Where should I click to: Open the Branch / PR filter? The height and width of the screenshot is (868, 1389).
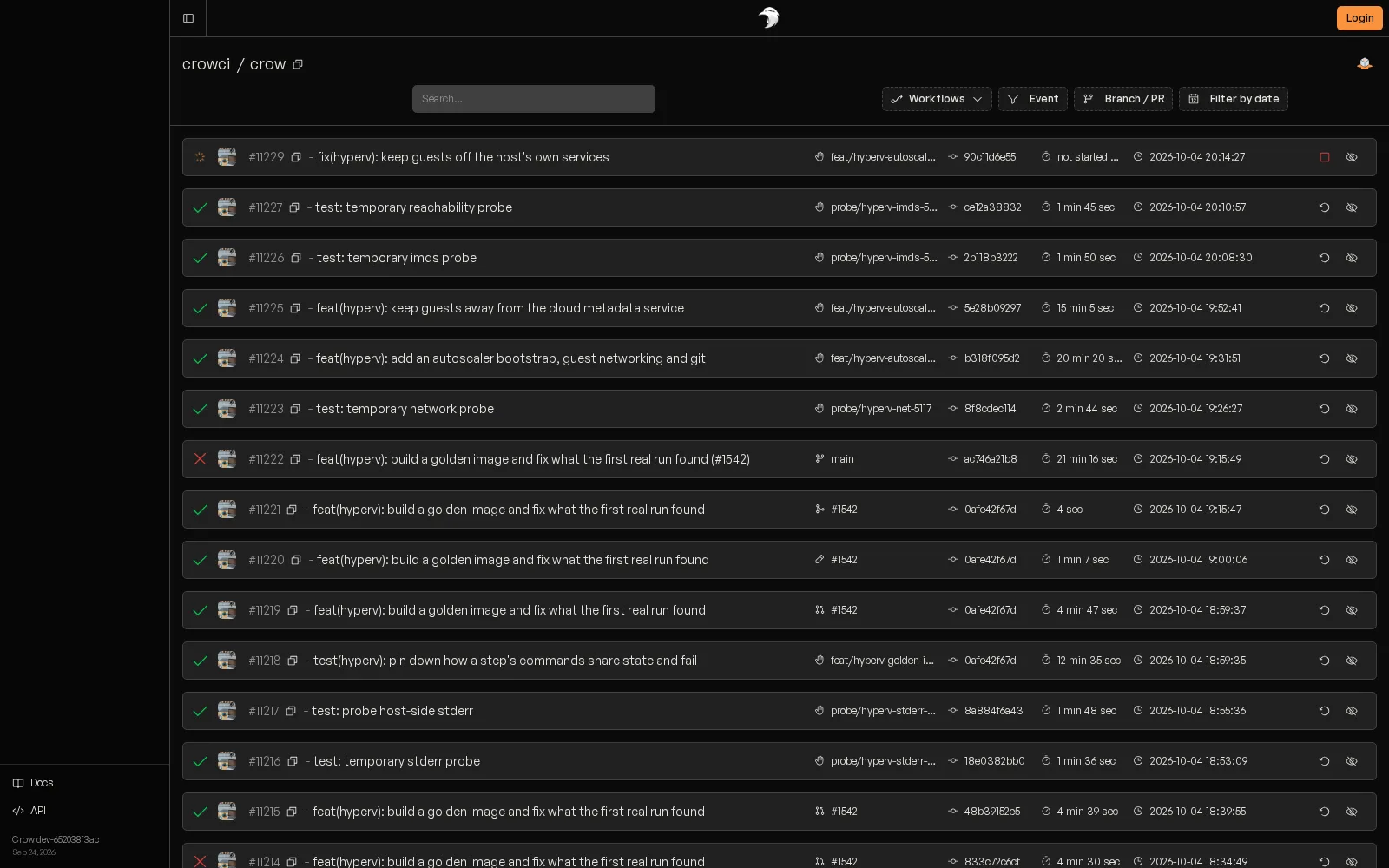tap(1123, 99)
